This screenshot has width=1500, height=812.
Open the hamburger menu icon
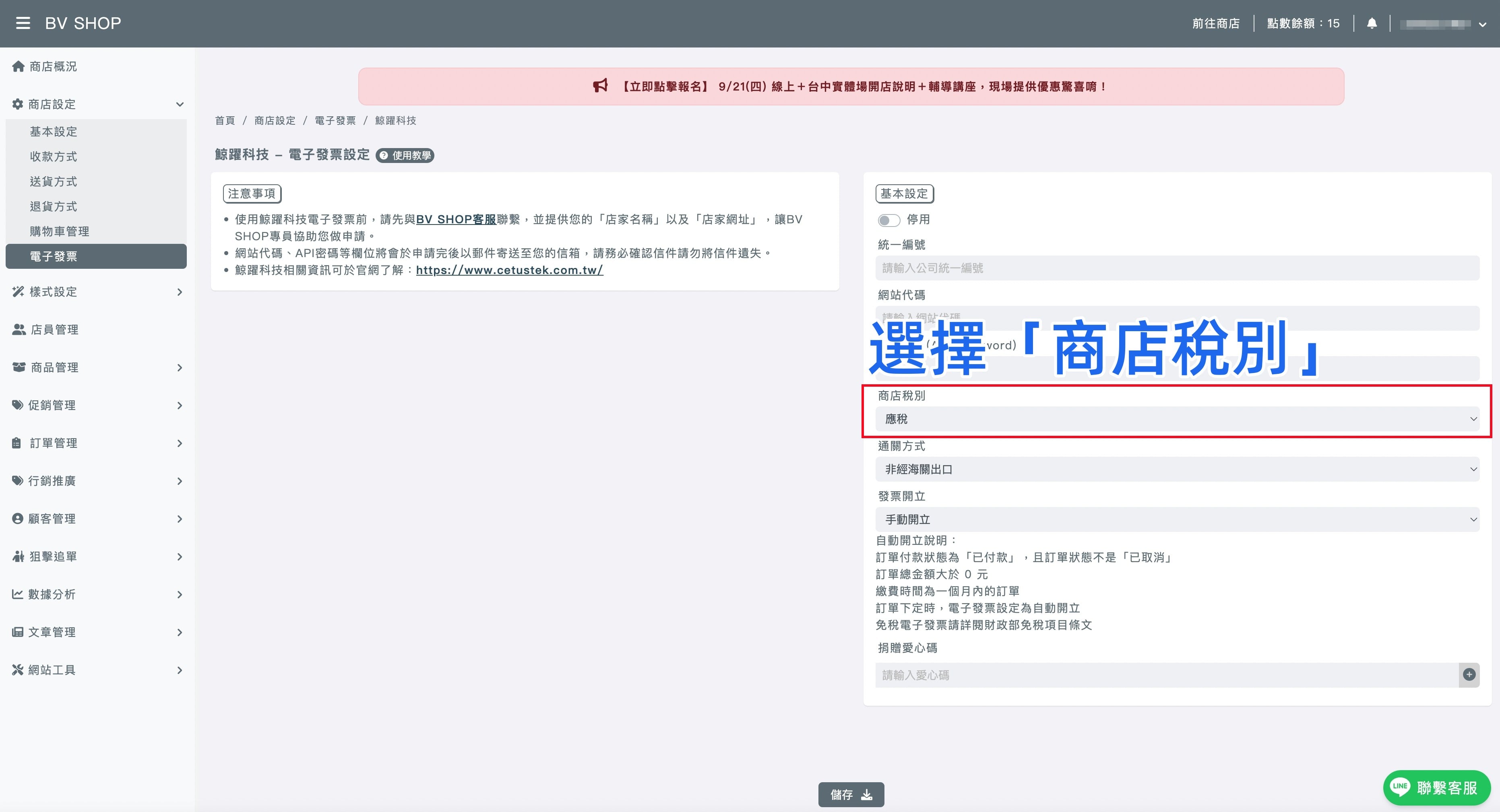[x=23, y=23]
